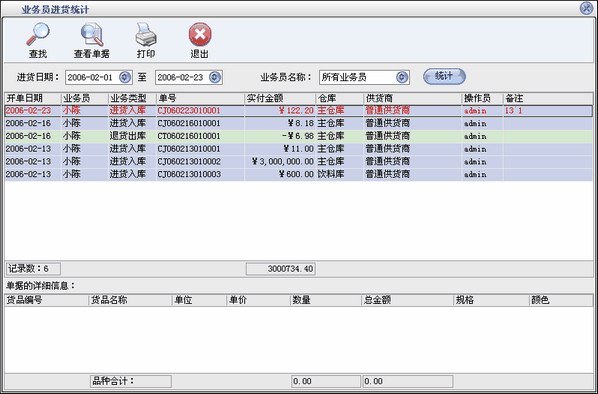The width and height of the screenshot is (598, 394).
Task: Select the 饮料库 warehouse row
Action: pyautogui.click(x=299, y=174)
